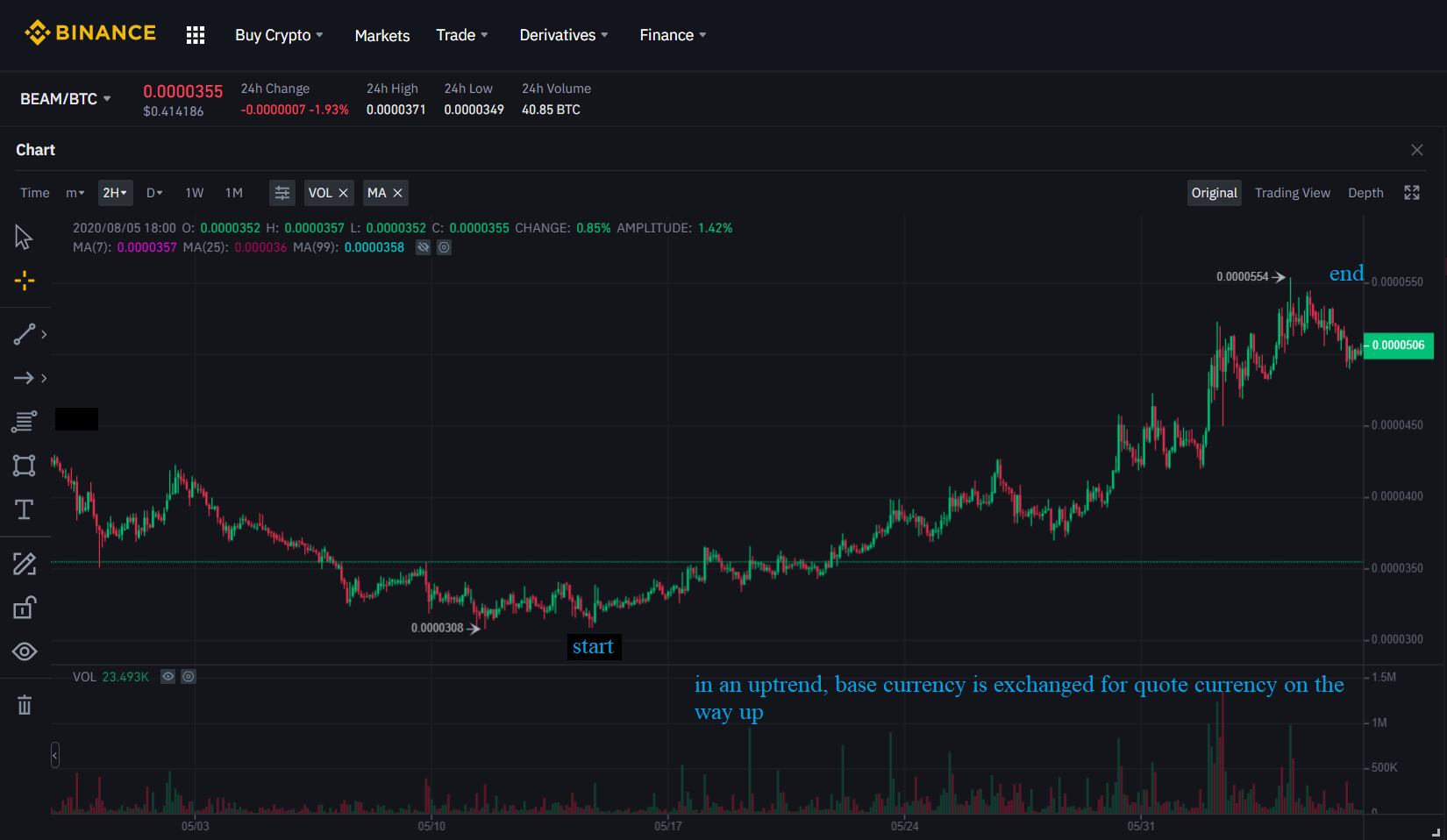Close the Chart panel
The image size is (1447, 840).
click(1417, 150)
